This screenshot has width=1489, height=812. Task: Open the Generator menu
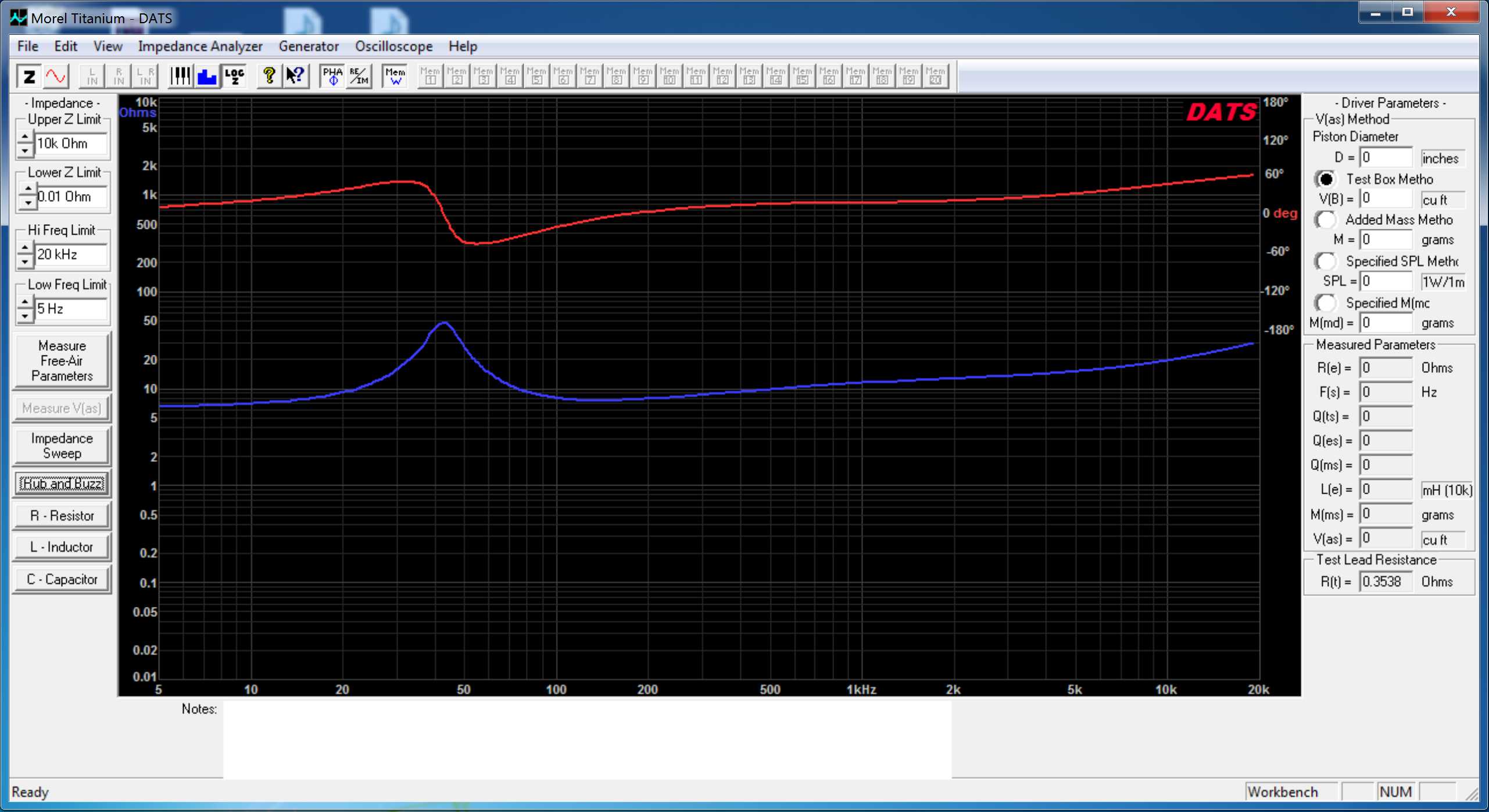pos(309,46)
